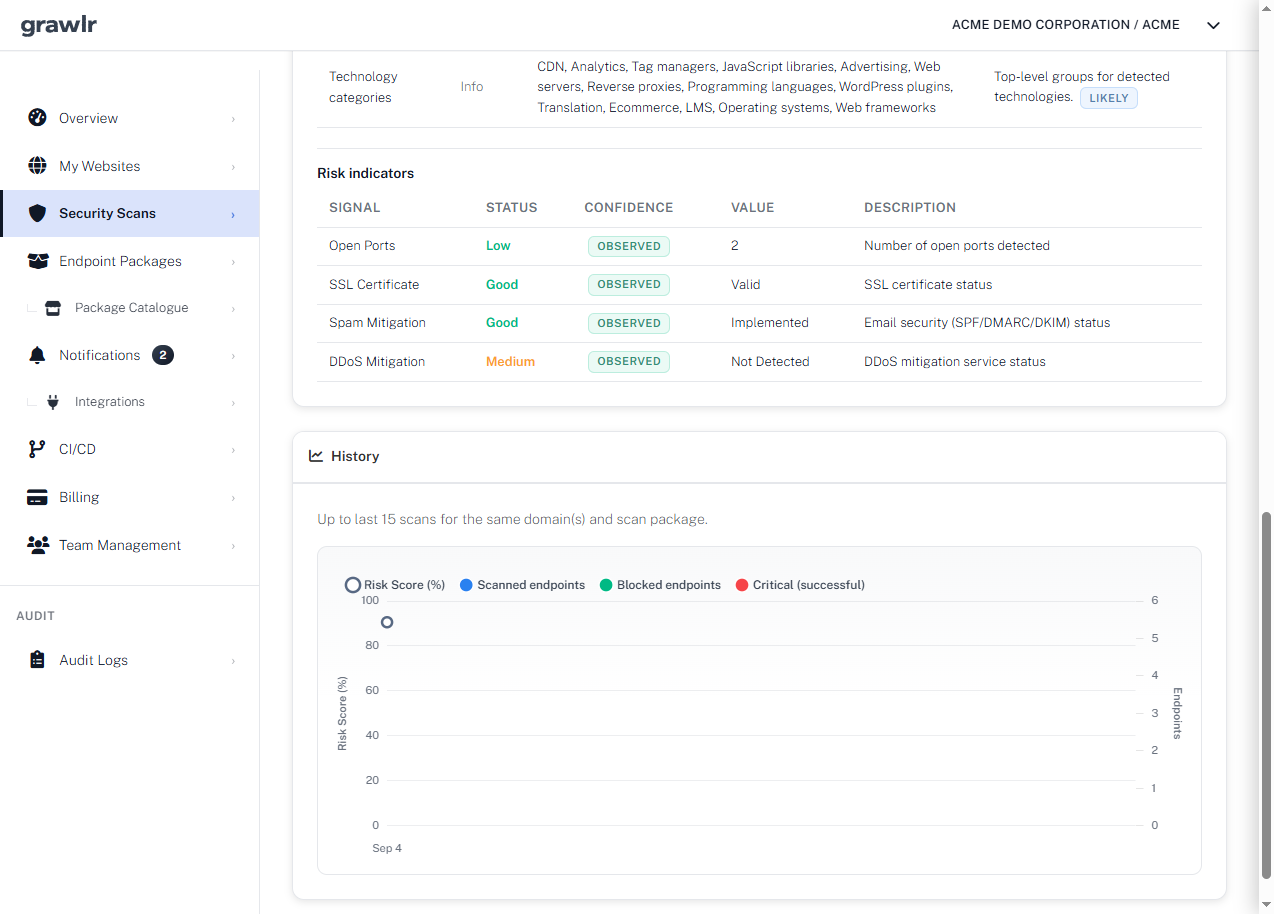Click the Security Scans shield icon

tap(37, 213)
